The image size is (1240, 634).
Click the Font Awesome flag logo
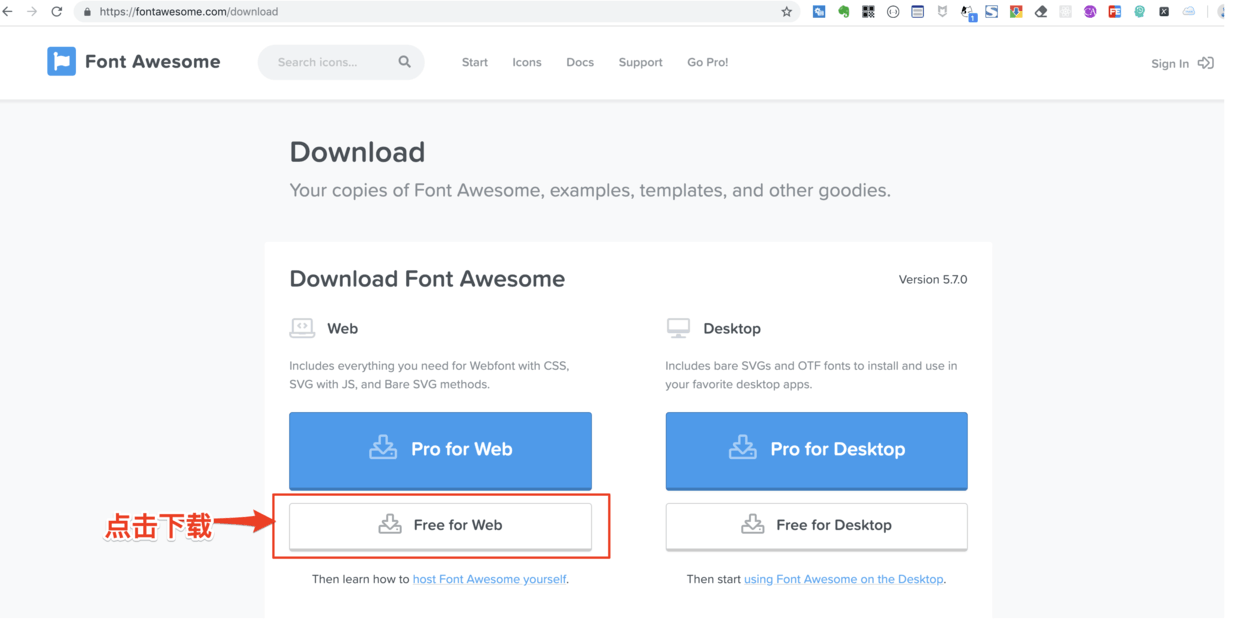pos(61,61)
